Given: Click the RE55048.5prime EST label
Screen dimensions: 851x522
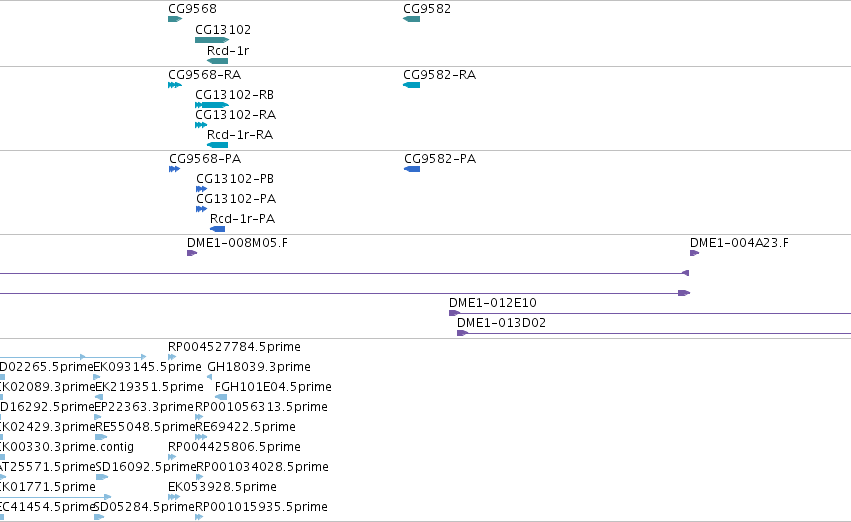Looking at the screenshot, I should pos(145,427).
